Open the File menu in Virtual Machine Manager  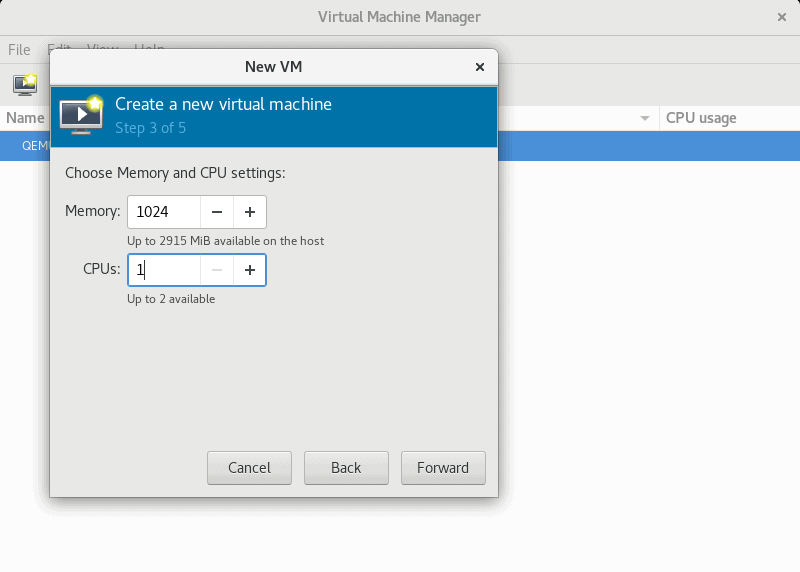[19, 50]
